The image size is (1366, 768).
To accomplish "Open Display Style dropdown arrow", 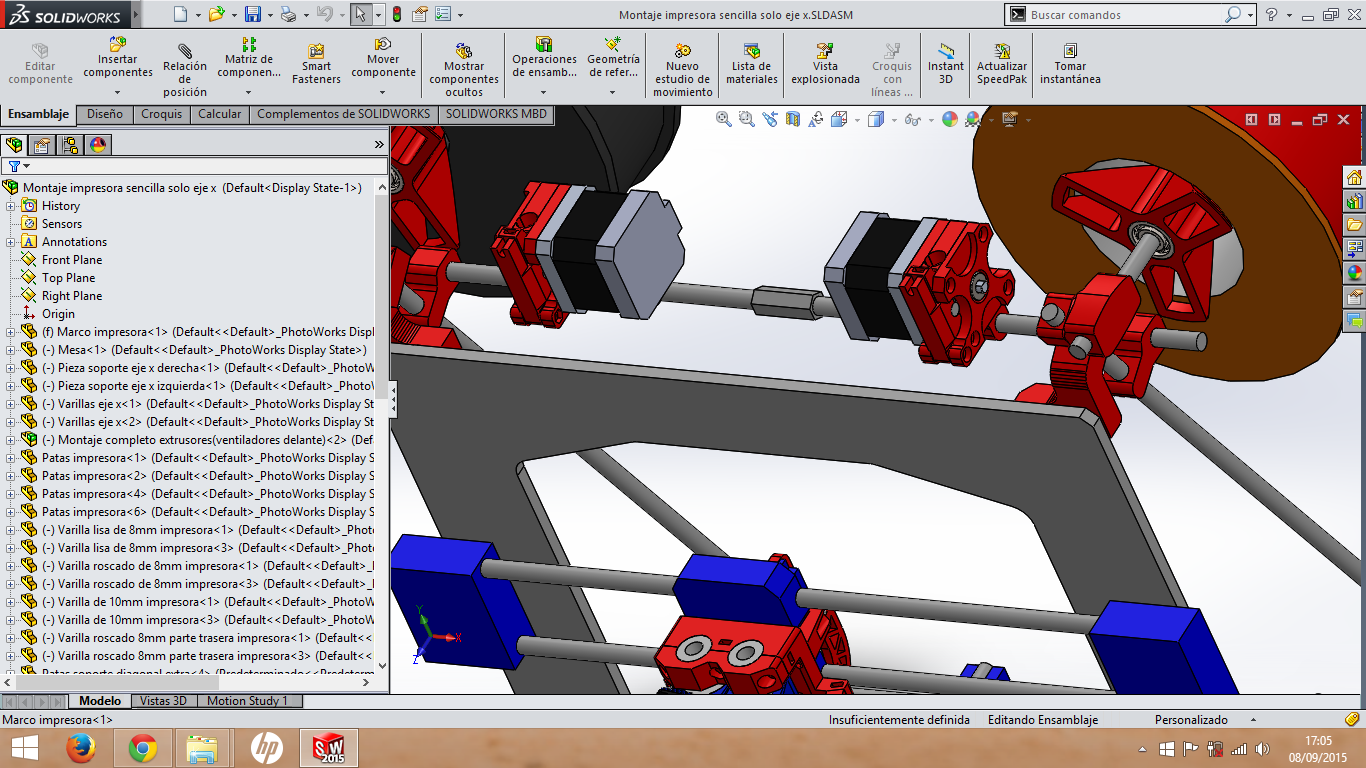I will pos(892,120).
